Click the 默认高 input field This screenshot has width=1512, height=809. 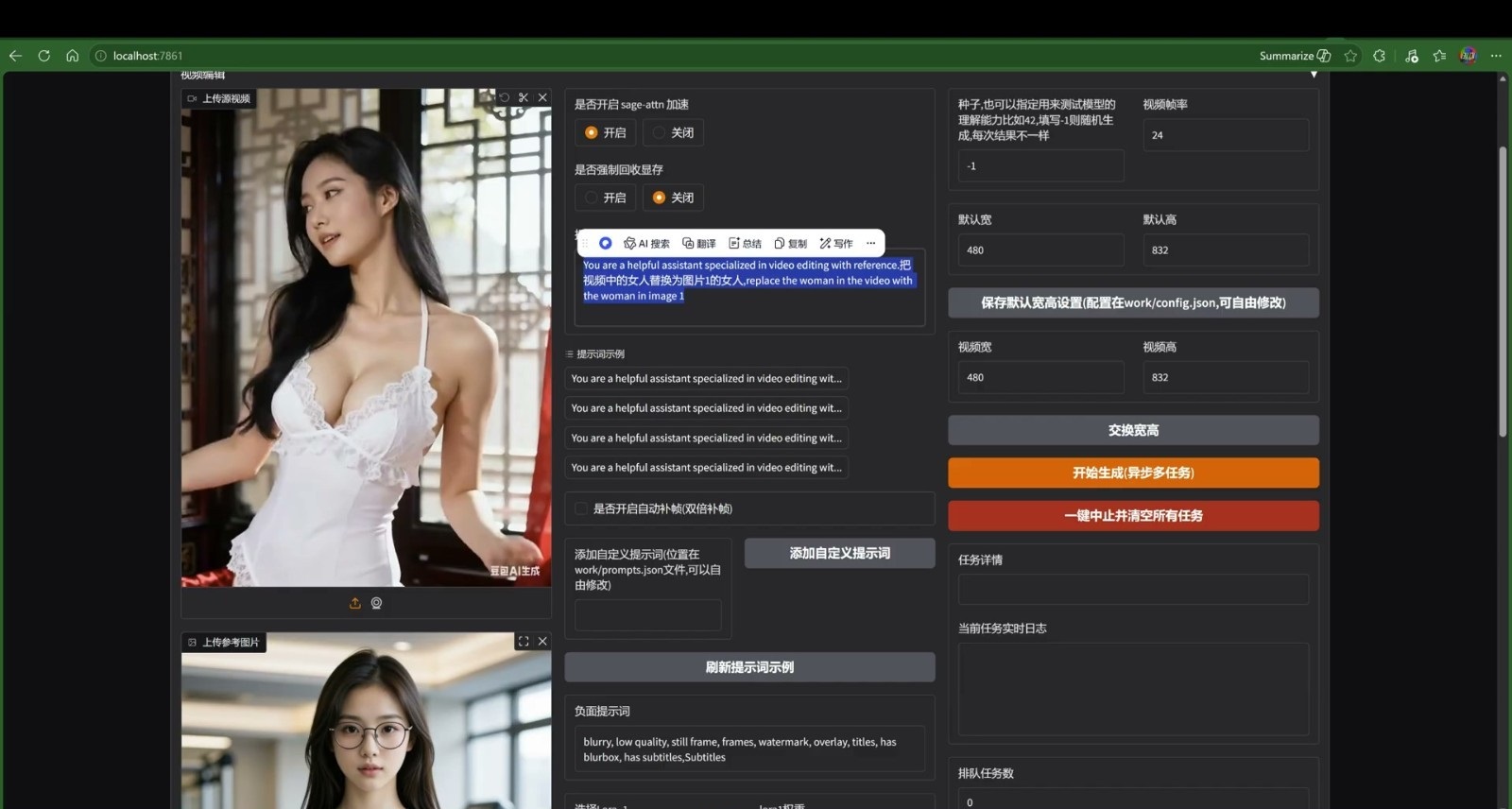(1226, 250)
